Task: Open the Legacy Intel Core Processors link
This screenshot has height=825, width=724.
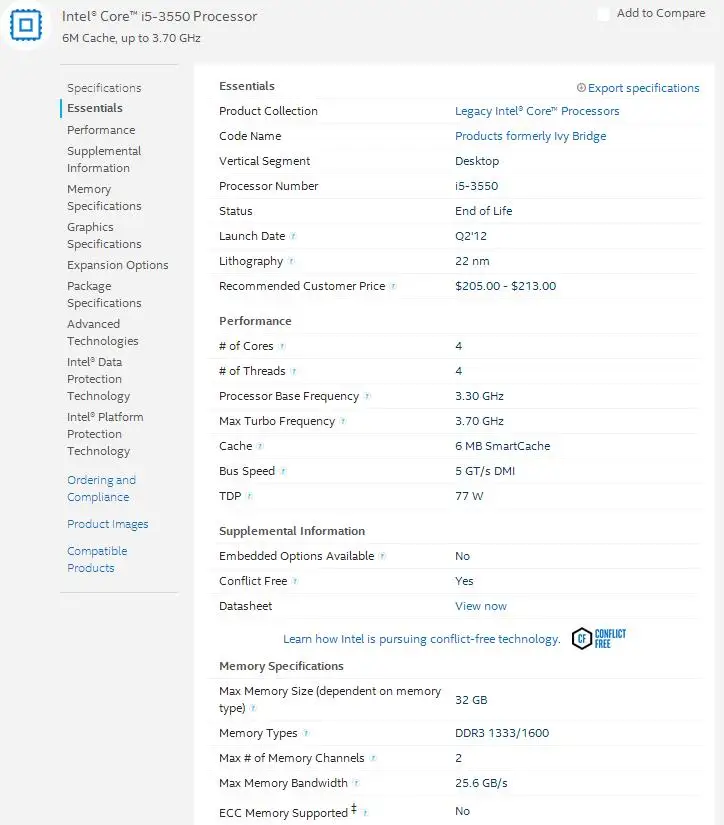Action: [x=537, y=111]
